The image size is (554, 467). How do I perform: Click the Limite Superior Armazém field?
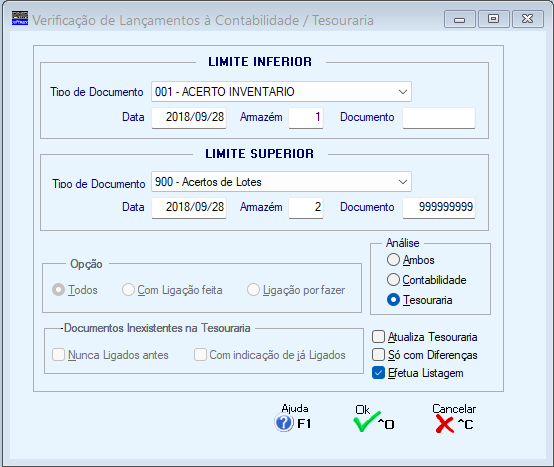[x=306, y=208]
